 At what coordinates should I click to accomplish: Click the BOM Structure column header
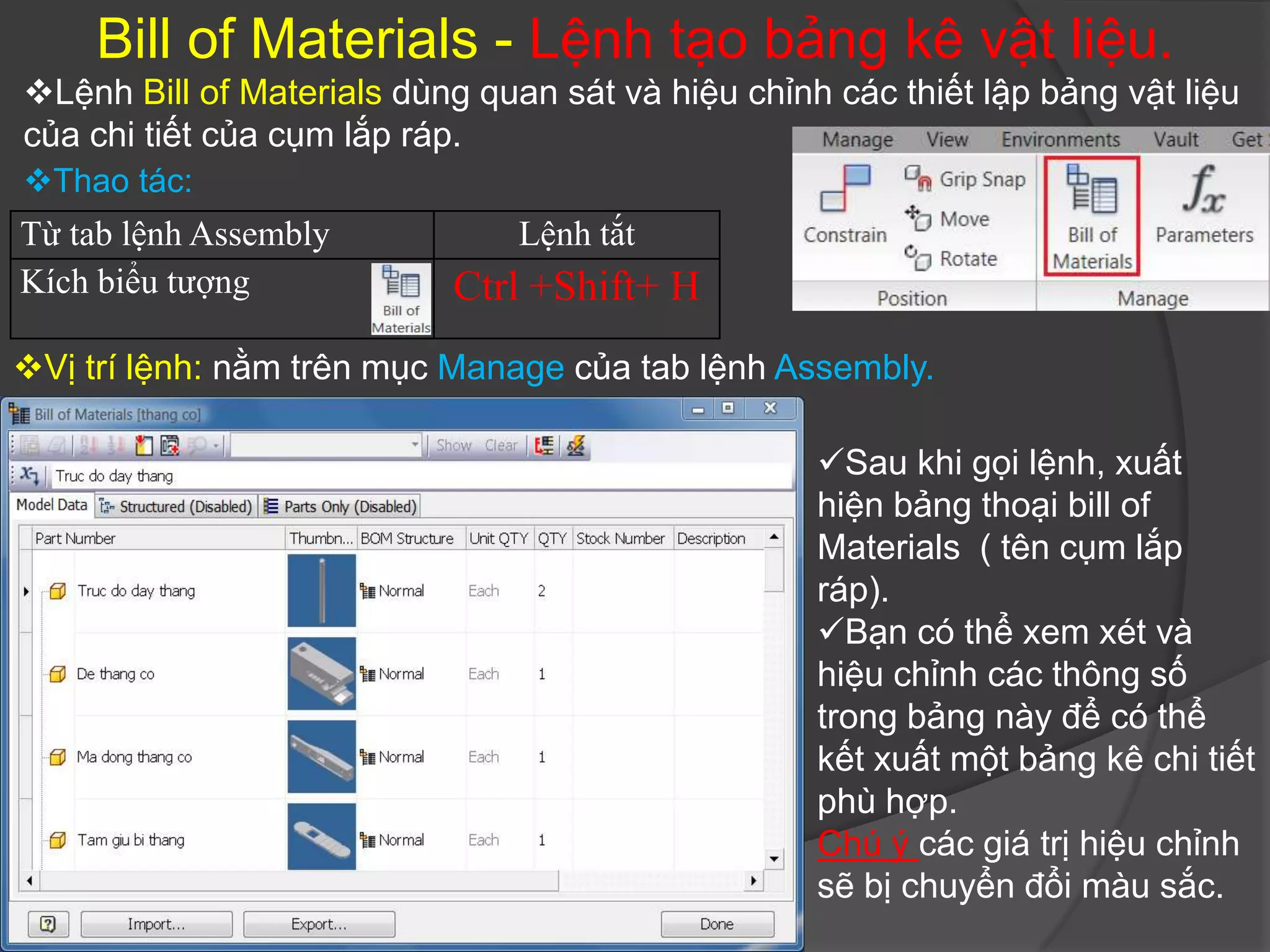click(411, 539)
